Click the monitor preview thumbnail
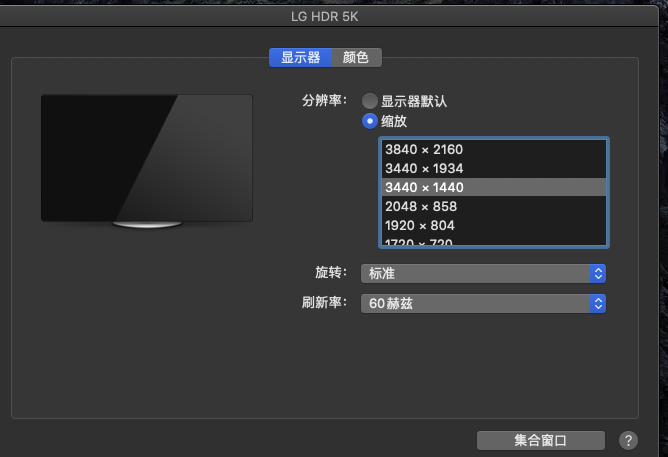The width and height of the screenshot is (668, 457). pos(147,161)
